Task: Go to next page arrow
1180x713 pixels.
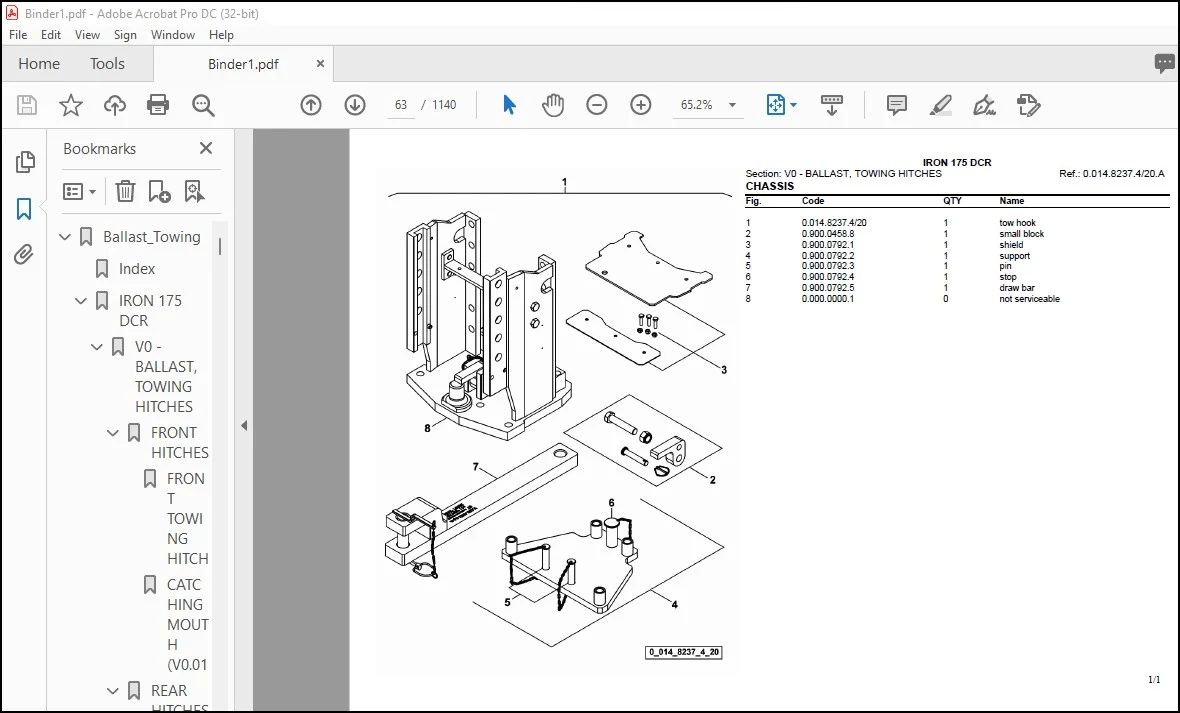Action: pos(355,105)
